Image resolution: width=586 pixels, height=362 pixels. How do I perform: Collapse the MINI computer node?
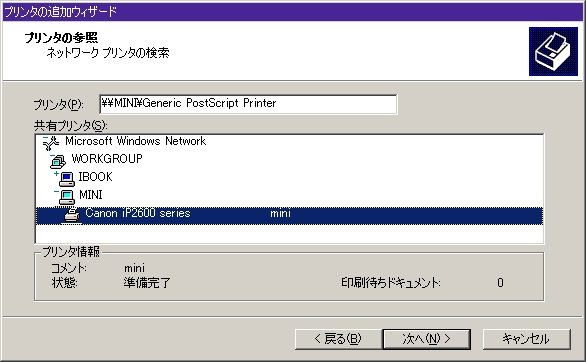[x=56, y=192]
